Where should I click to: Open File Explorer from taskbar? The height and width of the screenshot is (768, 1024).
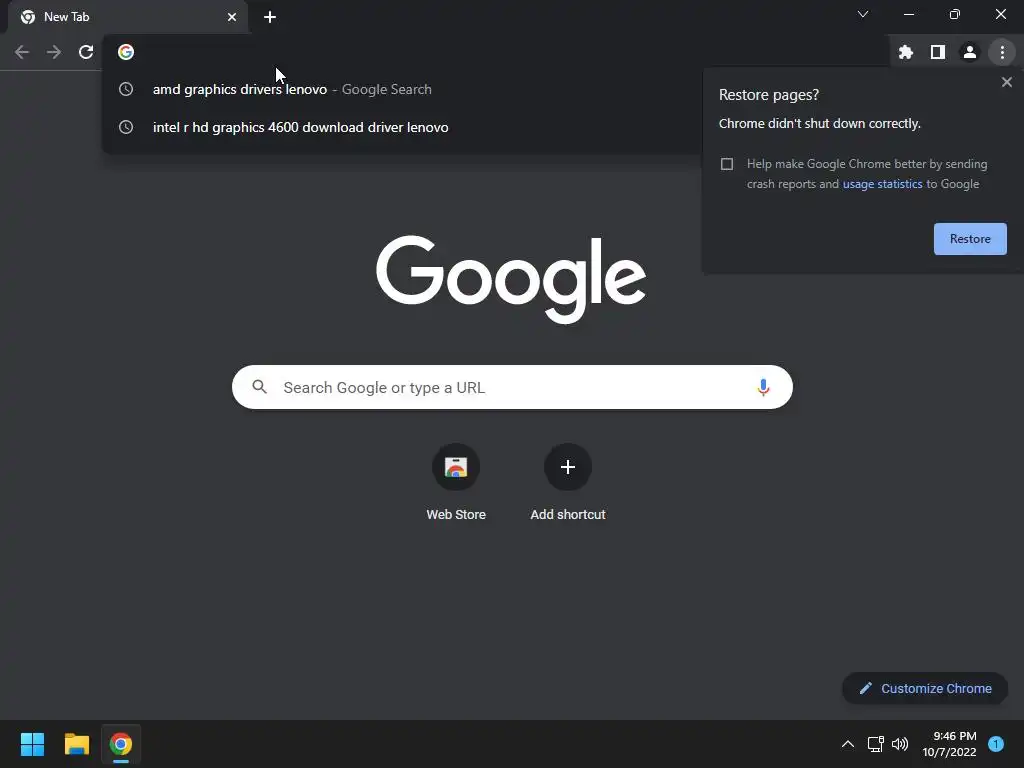pyautogui.click(x=77, y=744)
